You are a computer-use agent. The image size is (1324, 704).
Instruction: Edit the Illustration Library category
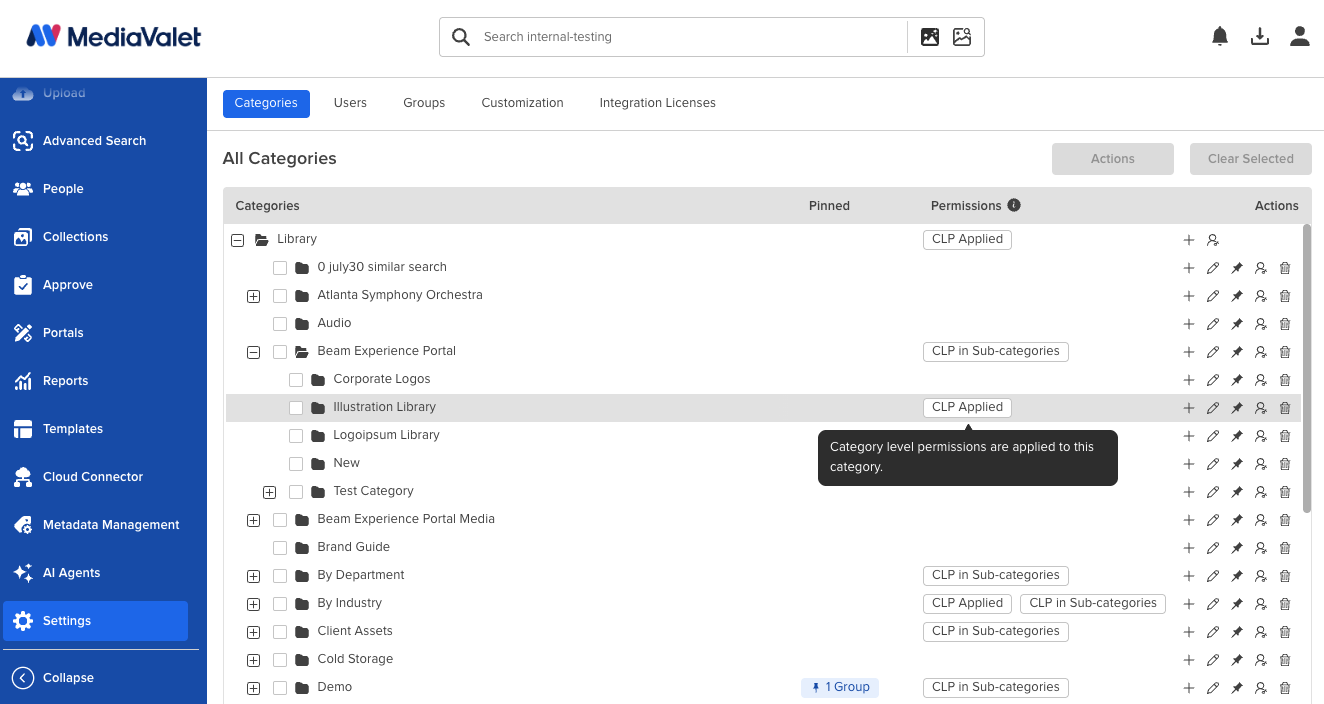pyautogui.click(x=1213, y=408)
